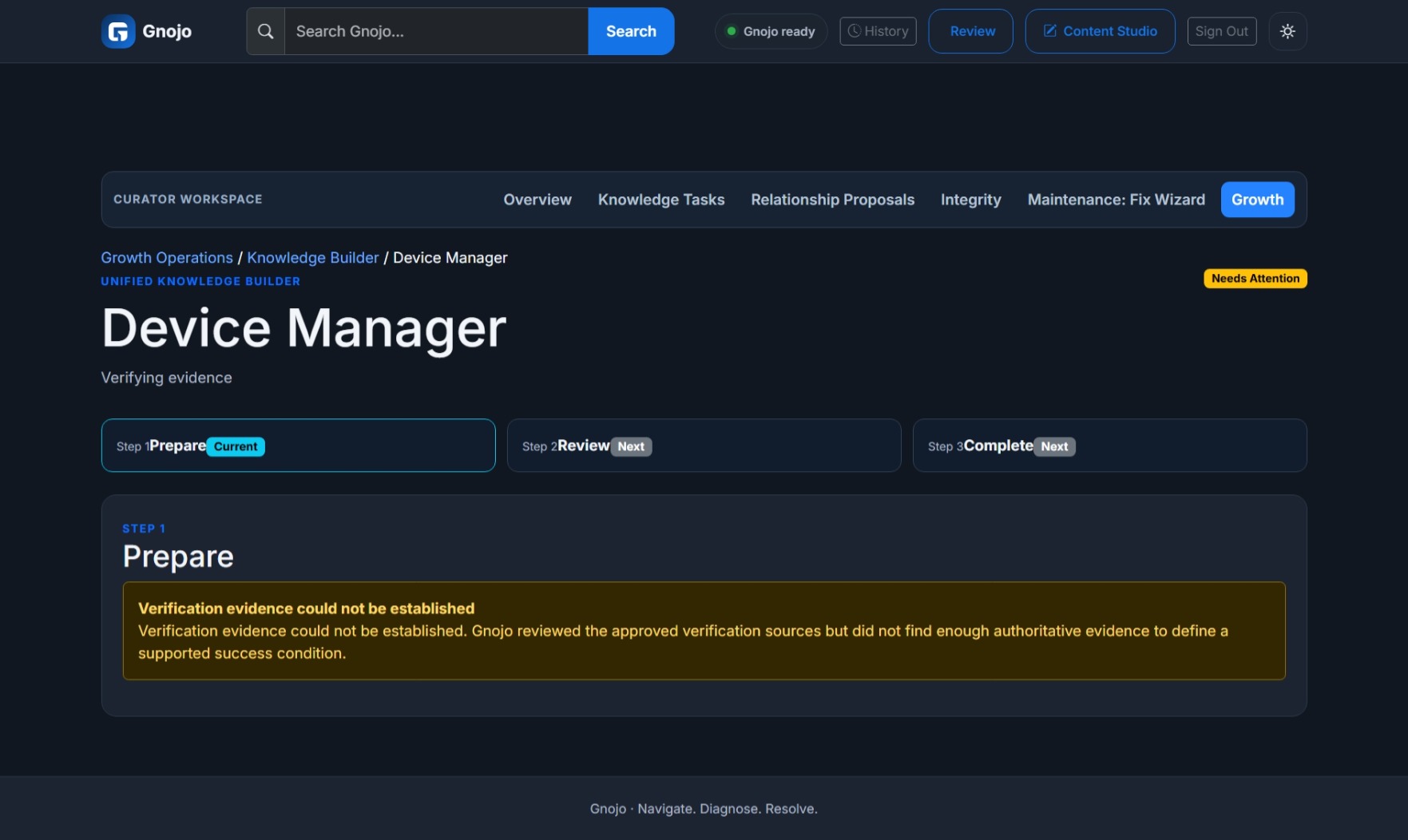The width and height of the screenshot is (1408, 840).
Task: Open the Review page
Action: click(x=971, y=31)
